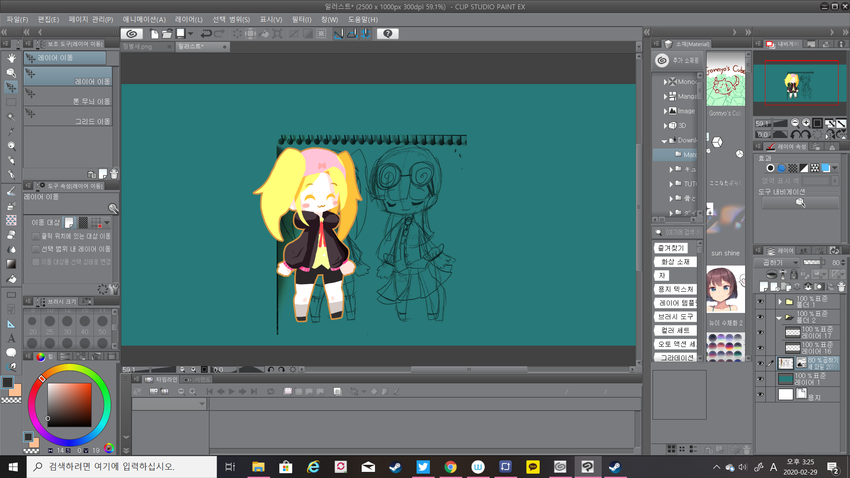Select the Eyedropper tool
Image resolution: width=850 pixels, height=478 pixels.
[11, 131]
